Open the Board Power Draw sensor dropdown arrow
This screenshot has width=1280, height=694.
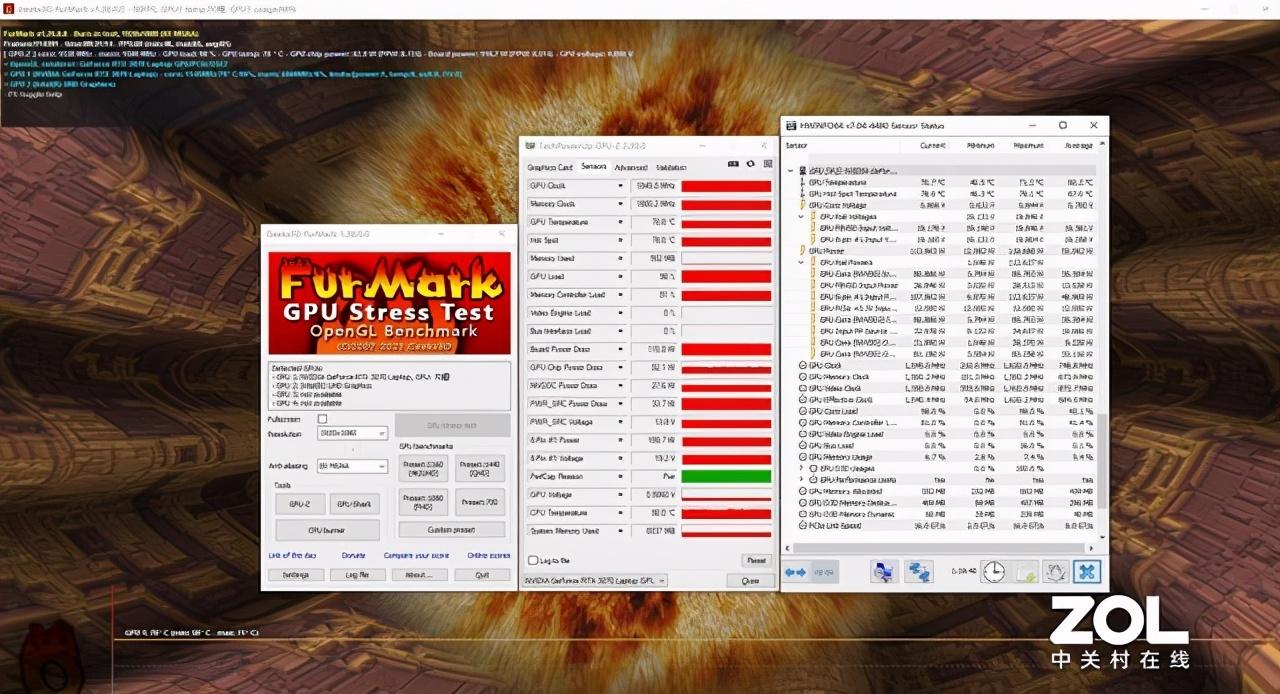pos(620,349)
